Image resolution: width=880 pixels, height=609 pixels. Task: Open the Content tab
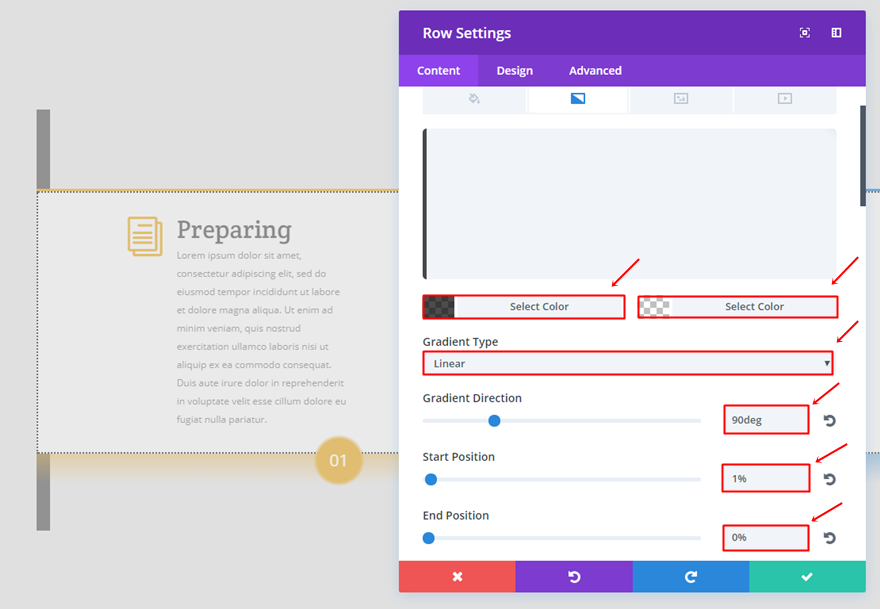click(438, 71)
